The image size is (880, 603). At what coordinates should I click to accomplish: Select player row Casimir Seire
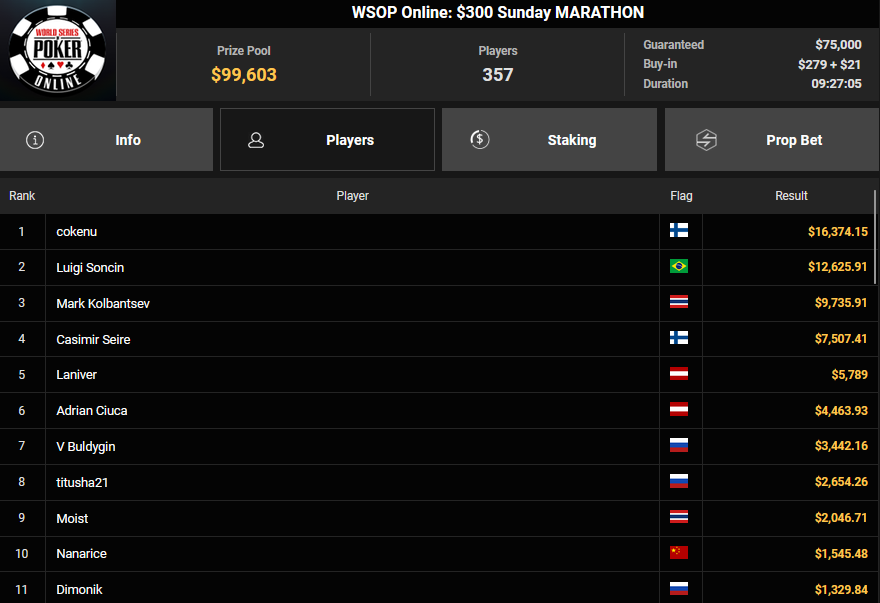439,339
